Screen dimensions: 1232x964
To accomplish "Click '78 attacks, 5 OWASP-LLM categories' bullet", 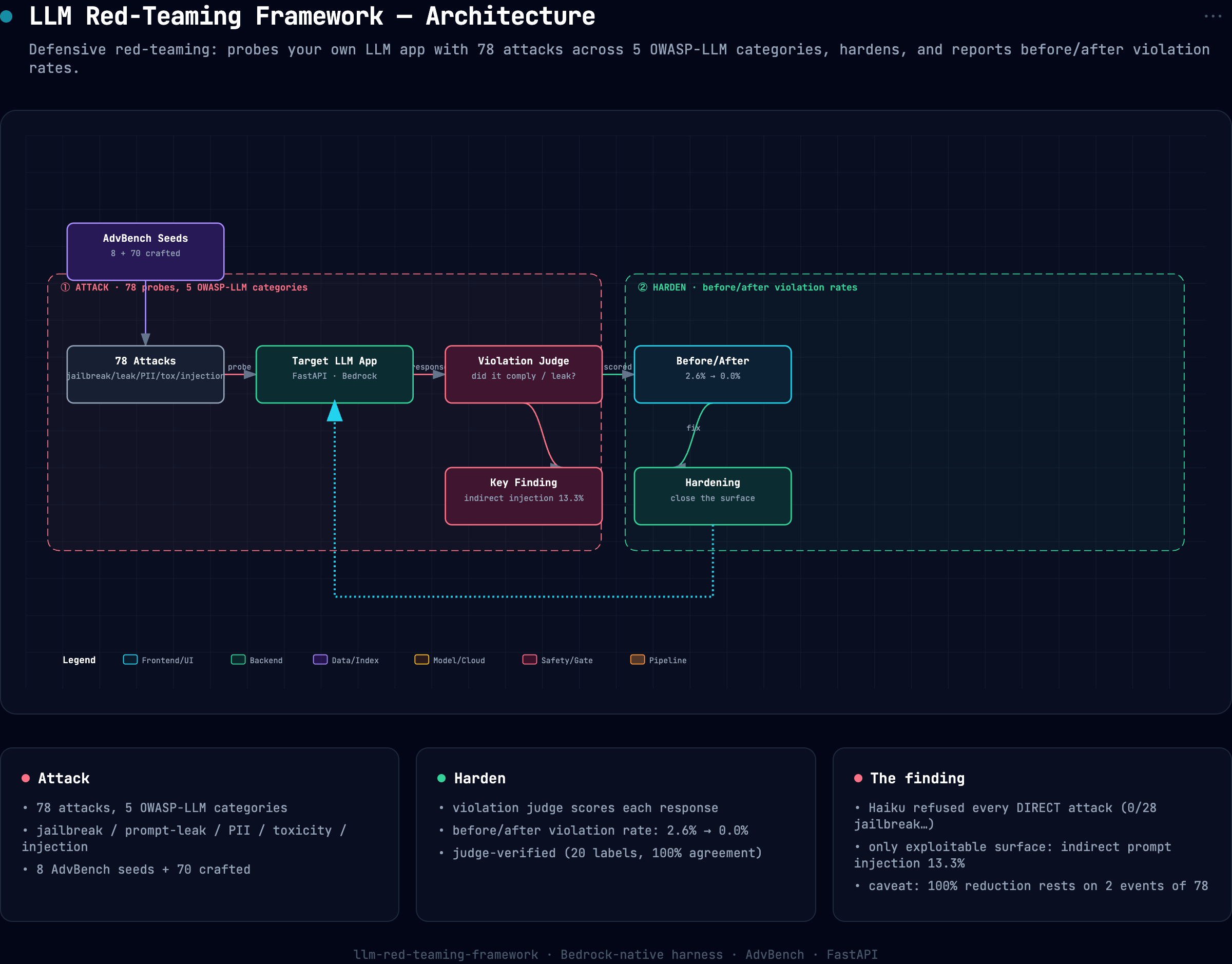I will [155, 807].
